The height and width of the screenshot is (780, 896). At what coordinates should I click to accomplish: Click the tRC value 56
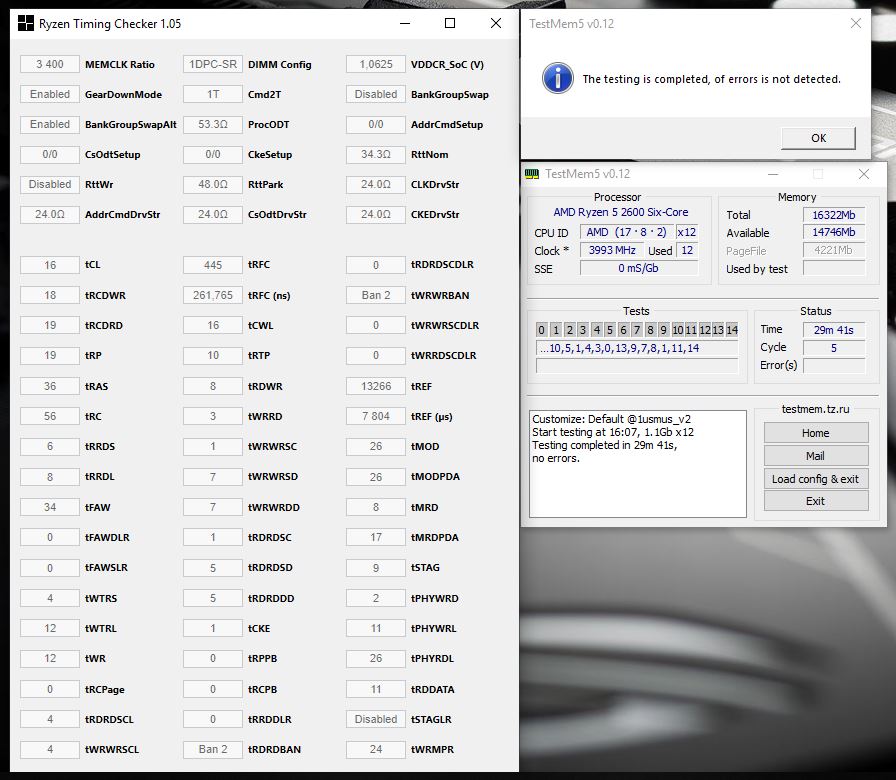pos(50,416)
